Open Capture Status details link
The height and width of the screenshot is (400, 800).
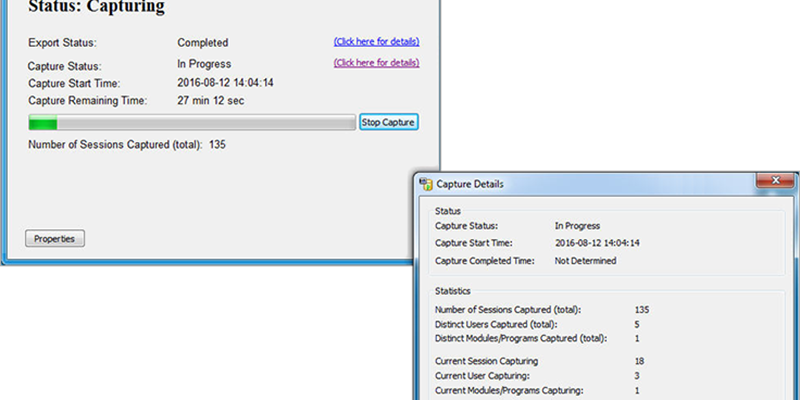[376, 63]
